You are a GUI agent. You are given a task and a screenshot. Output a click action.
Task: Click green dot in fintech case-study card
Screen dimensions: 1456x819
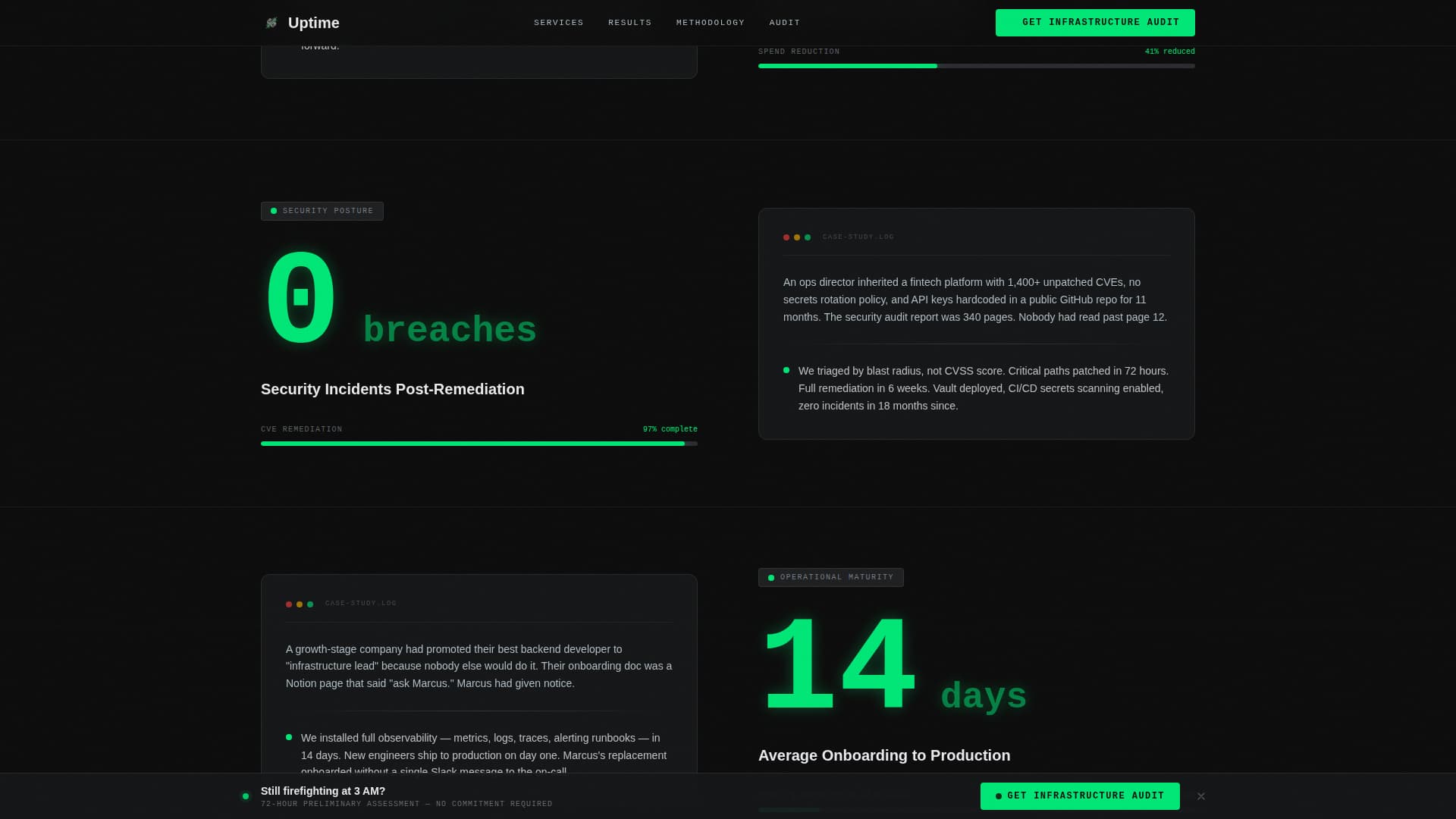coord(808,237)
